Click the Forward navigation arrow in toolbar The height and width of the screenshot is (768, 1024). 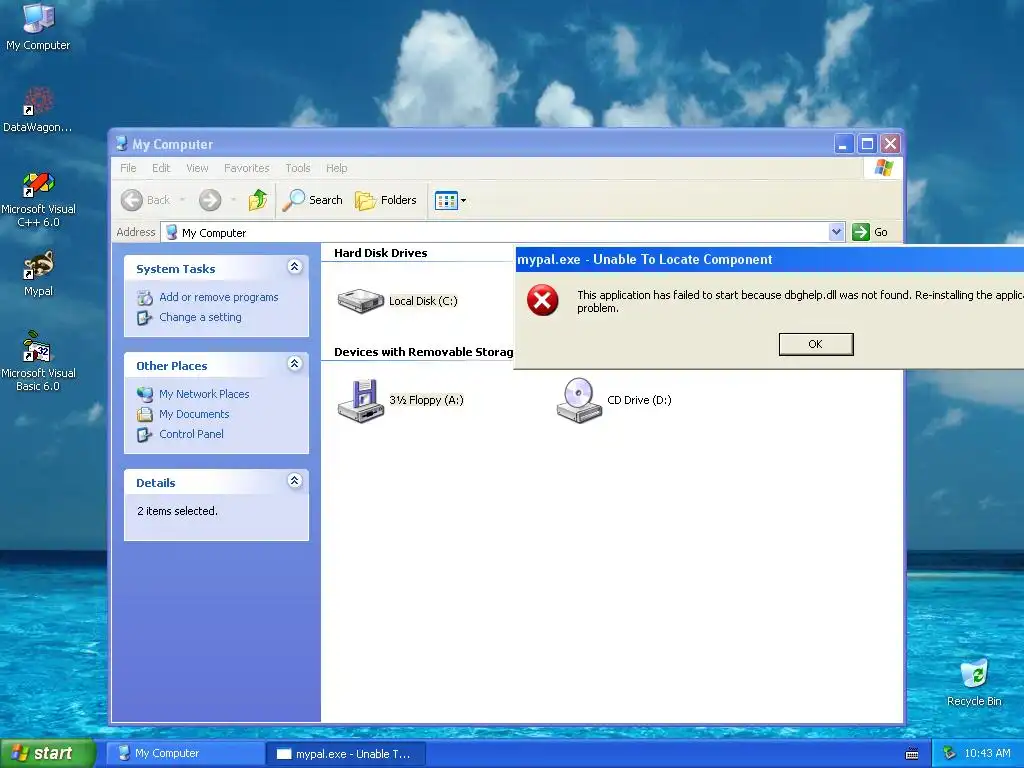[x=210, y=200]
